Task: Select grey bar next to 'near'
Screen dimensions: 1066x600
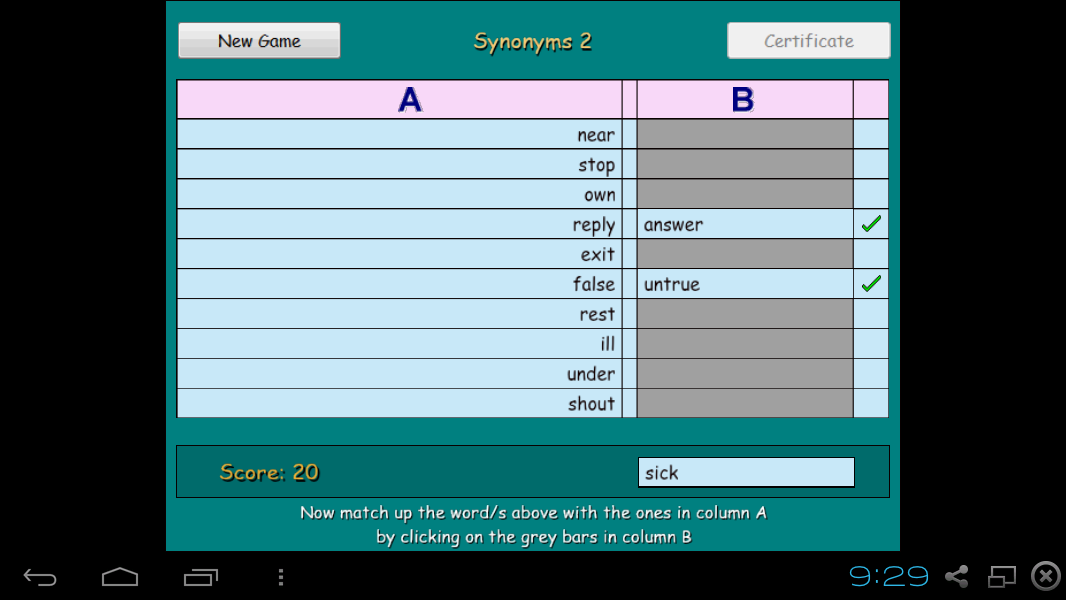Action: click(x=745, y=135)
